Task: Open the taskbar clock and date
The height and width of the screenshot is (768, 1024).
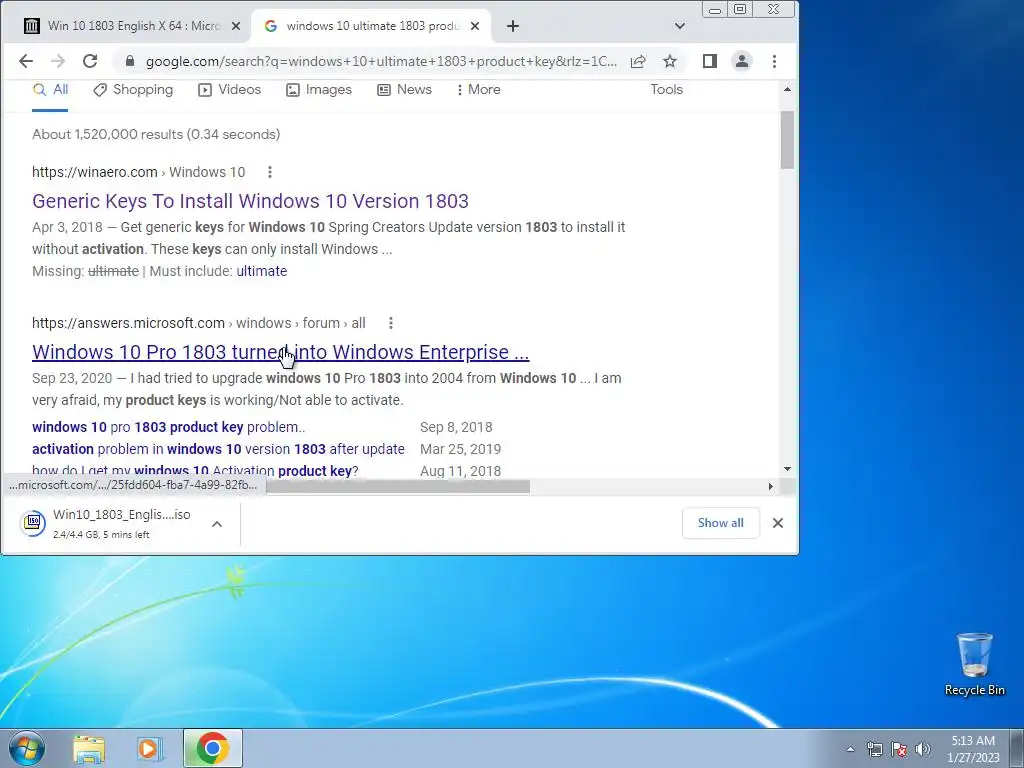Action: click(973, 749)
